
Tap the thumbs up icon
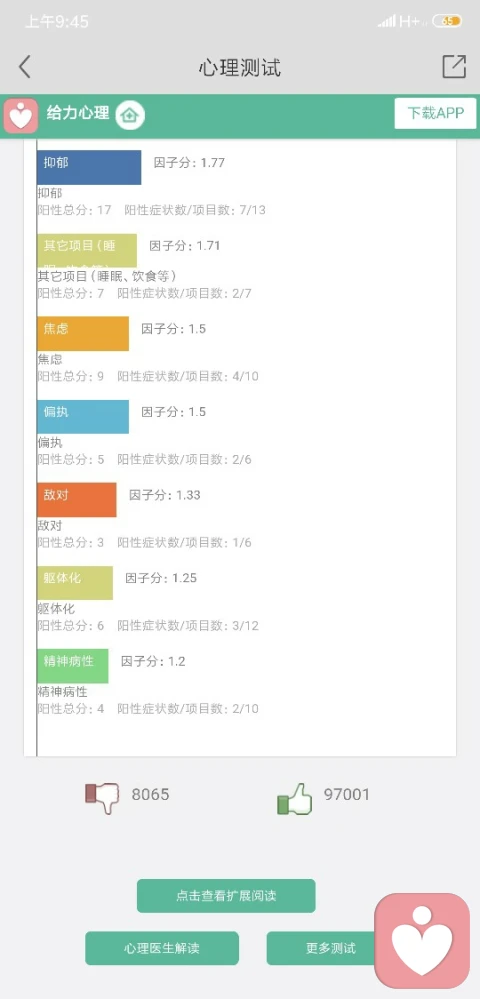(295, 798)
